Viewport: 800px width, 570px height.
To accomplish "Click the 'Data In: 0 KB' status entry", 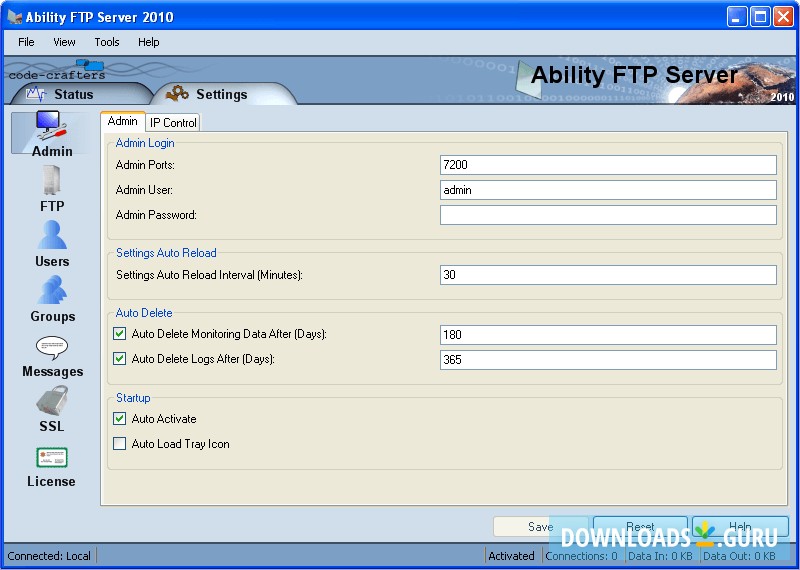I will point(660,556).
